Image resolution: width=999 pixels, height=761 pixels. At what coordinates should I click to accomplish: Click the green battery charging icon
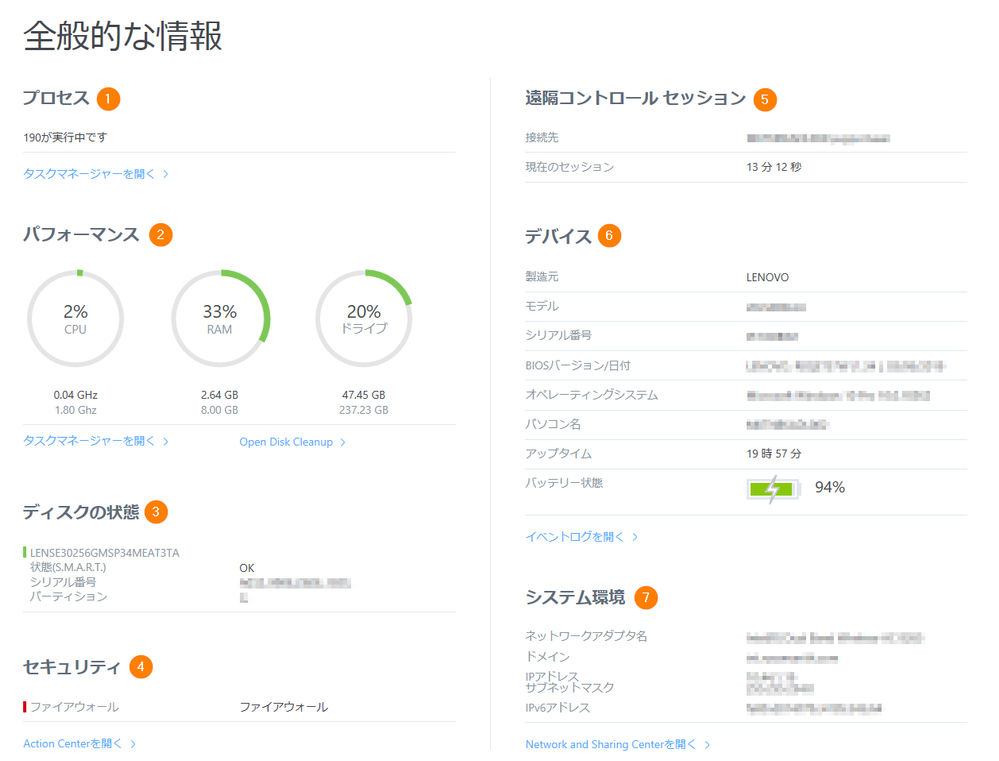773,489
